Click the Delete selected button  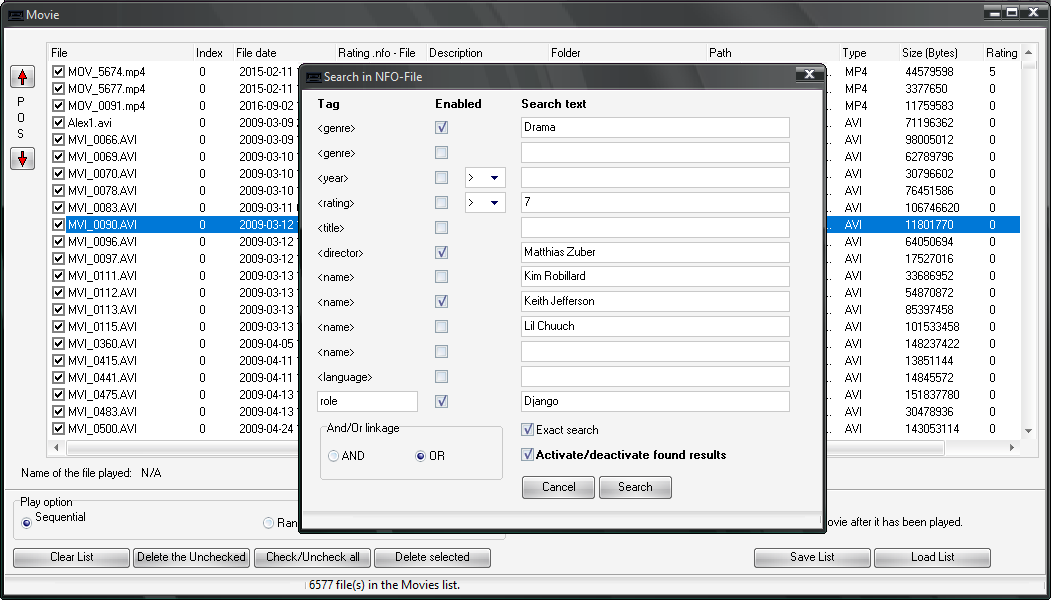432,557
